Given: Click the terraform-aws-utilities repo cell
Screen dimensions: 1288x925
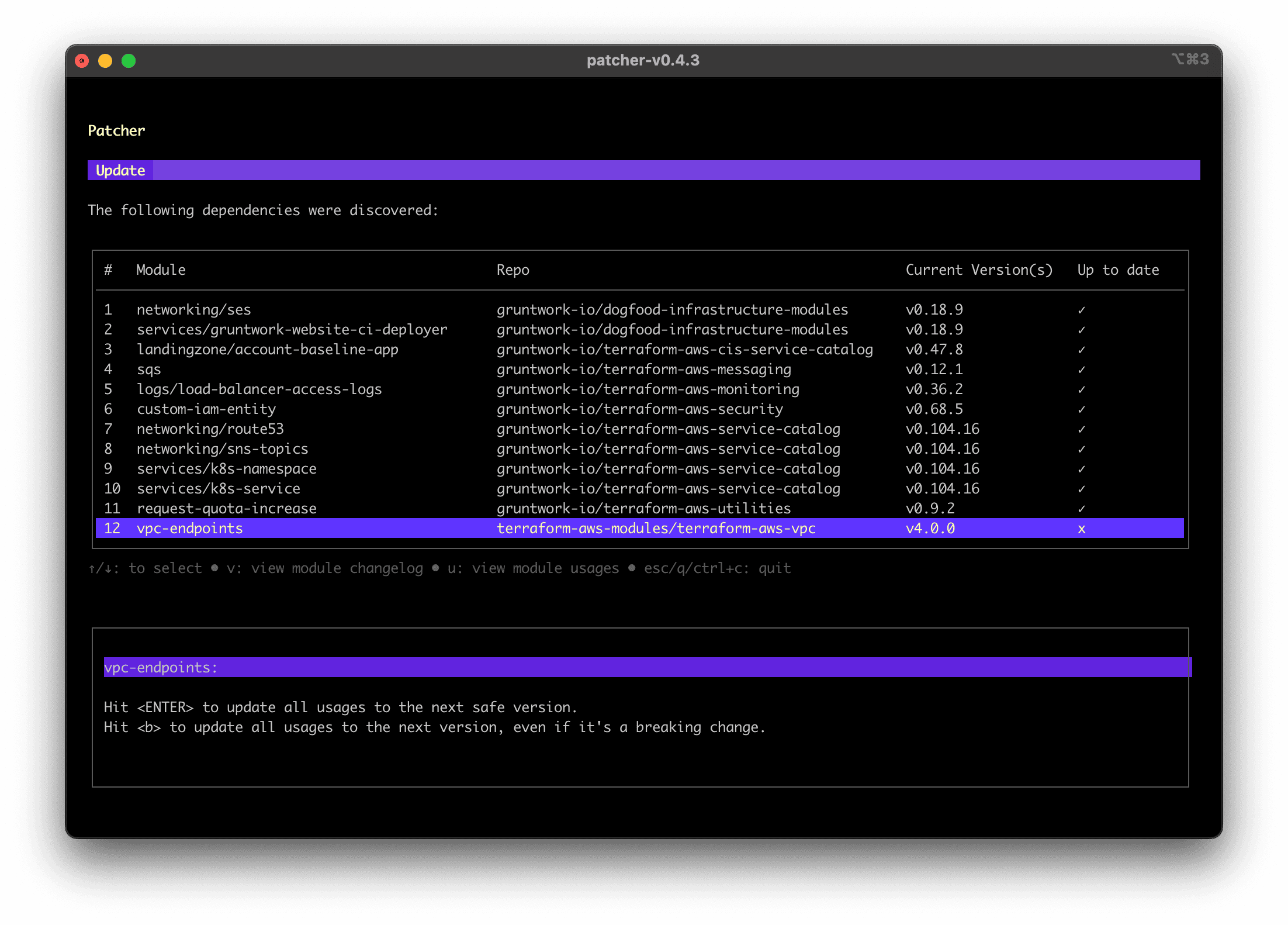Looking at the screenshot, I should click(643, 509).
